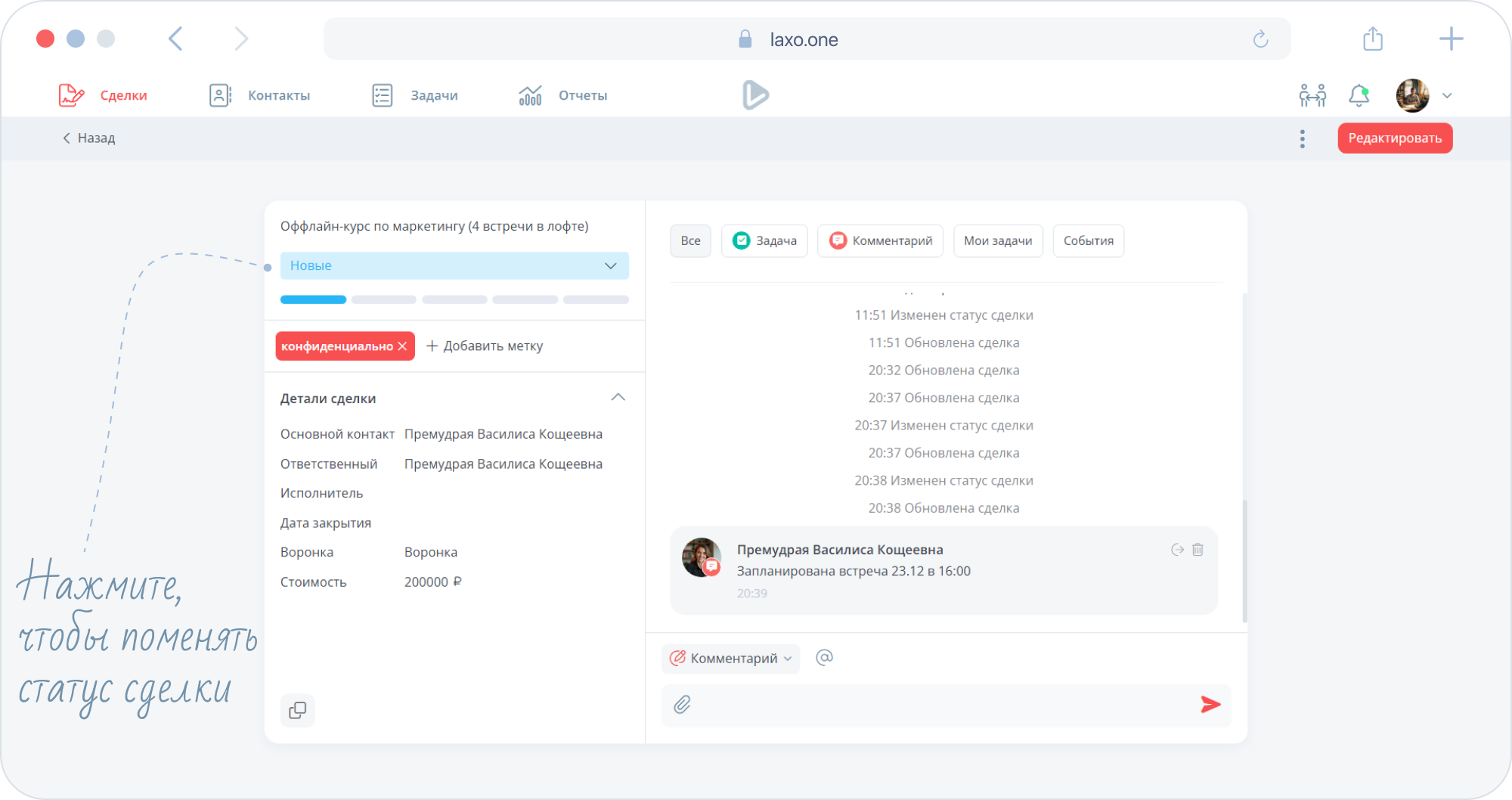Open the three-dot more options menu

click(1302, 138)
